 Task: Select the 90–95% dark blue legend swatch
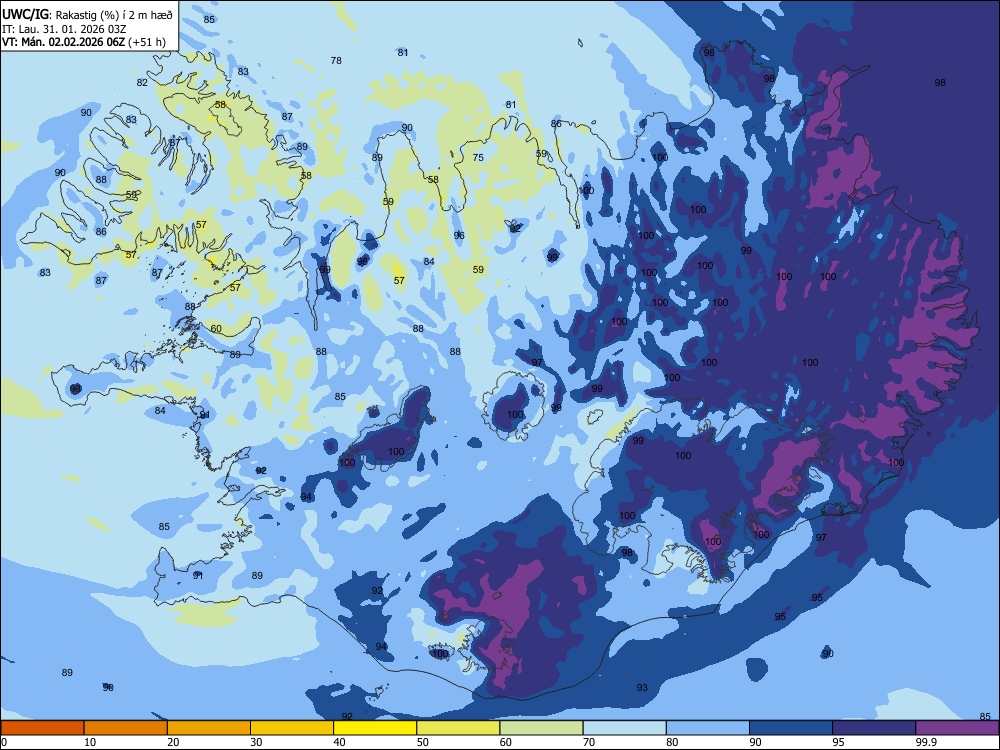pyautogui.click(x=791, y=728)
